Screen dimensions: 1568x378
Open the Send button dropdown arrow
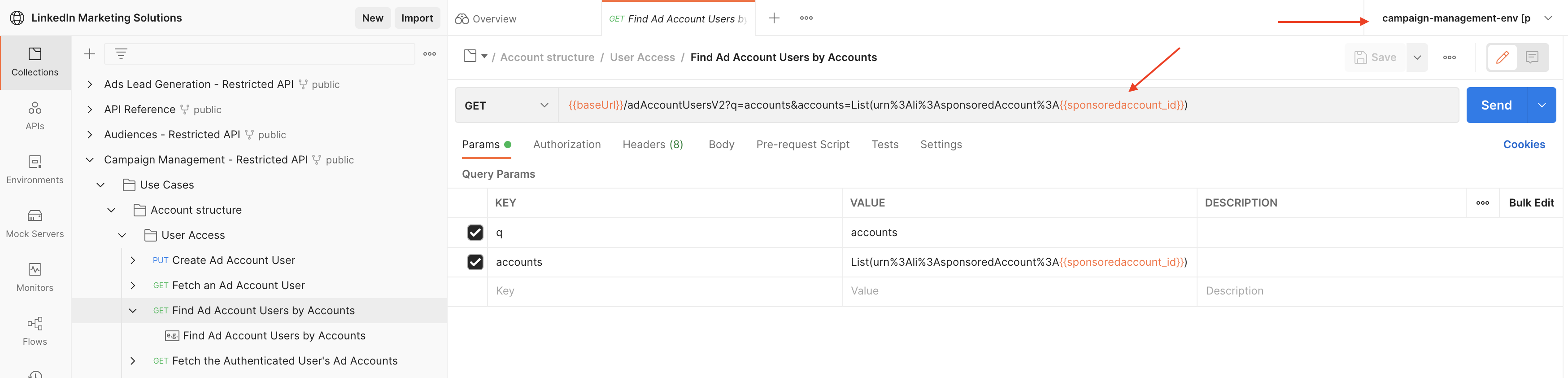click(x=1541, y=105)
